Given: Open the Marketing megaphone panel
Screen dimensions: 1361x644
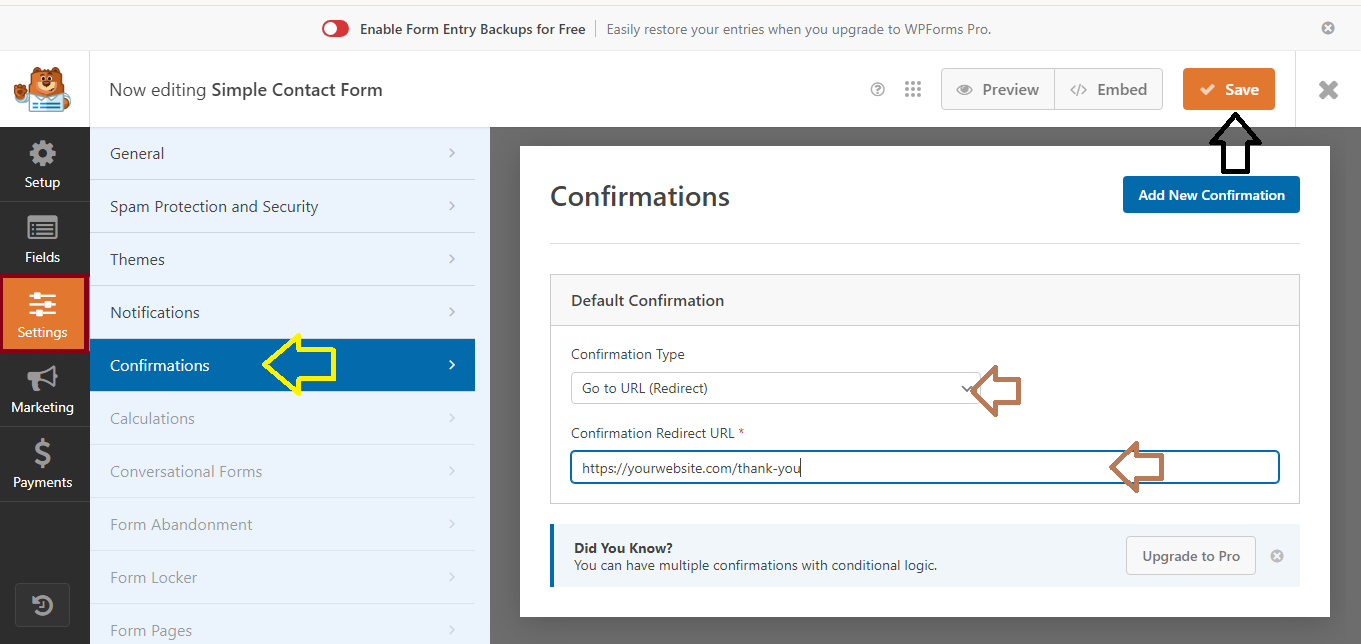Looking at the screenshot, I should tap(42, 390).
